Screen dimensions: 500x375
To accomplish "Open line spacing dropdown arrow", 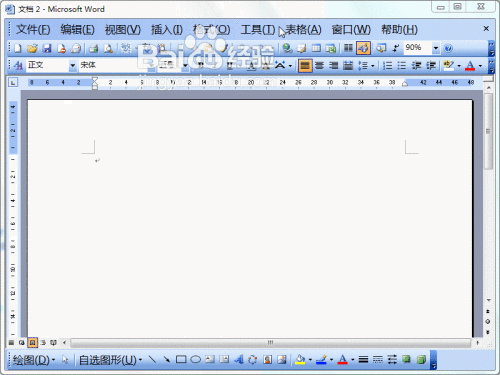I will [x=373, y=66].
